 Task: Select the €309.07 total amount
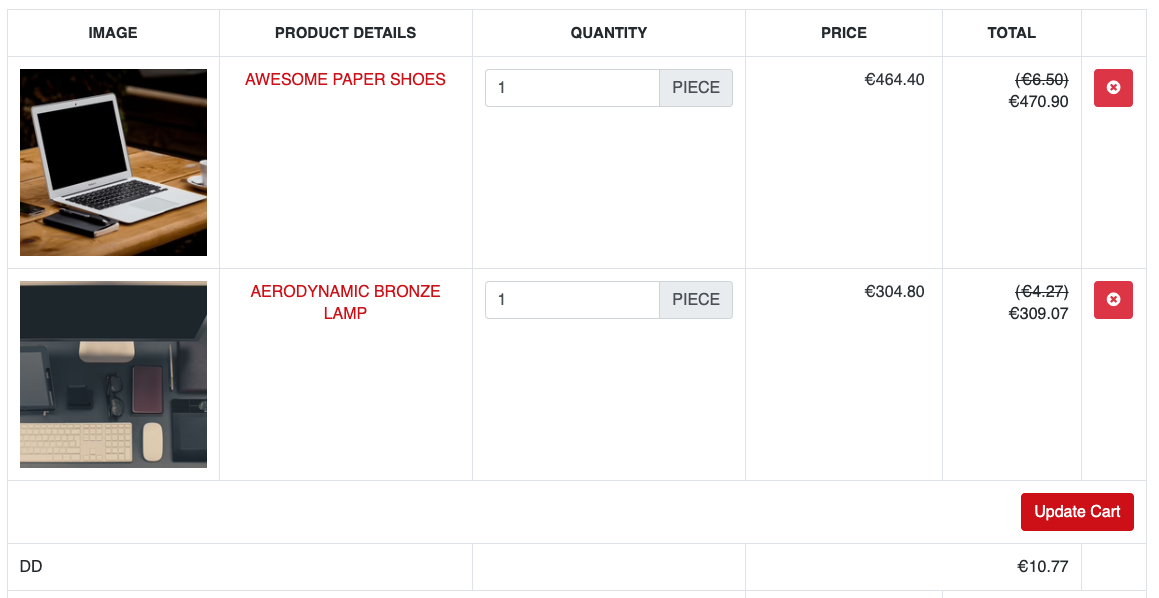click(1039, 313)
